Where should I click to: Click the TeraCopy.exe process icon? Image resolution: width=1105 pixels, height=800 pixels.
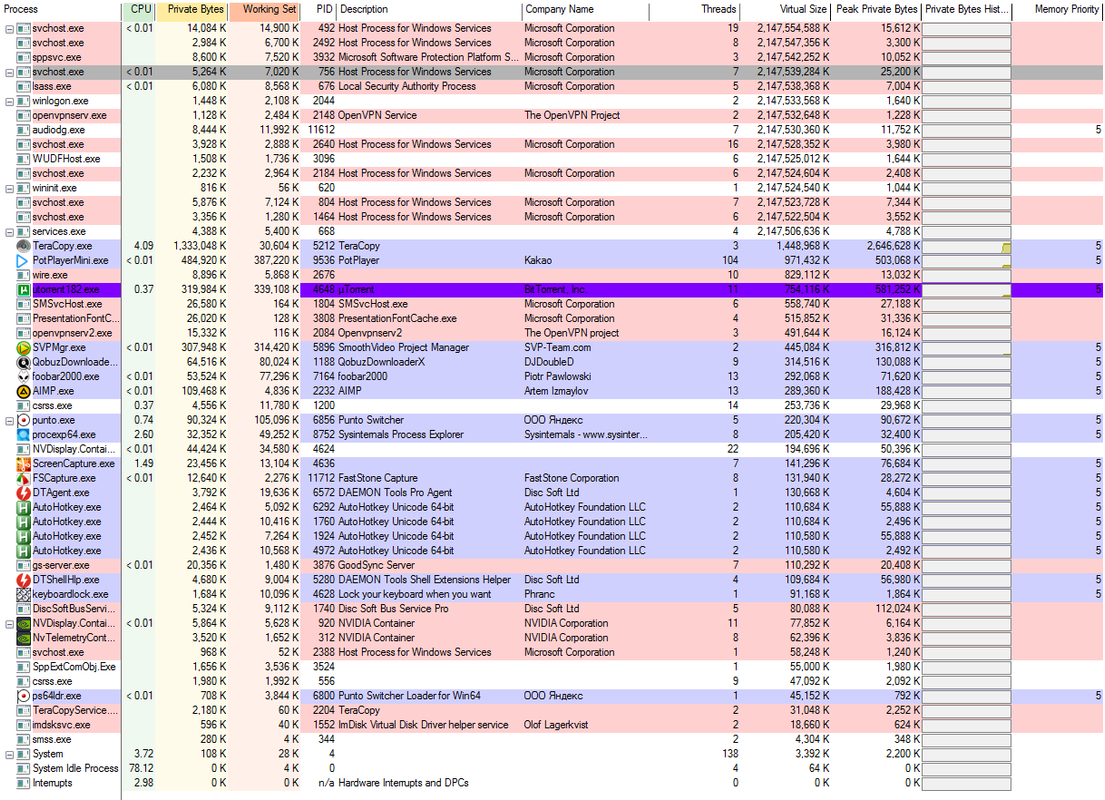point(23,246)
